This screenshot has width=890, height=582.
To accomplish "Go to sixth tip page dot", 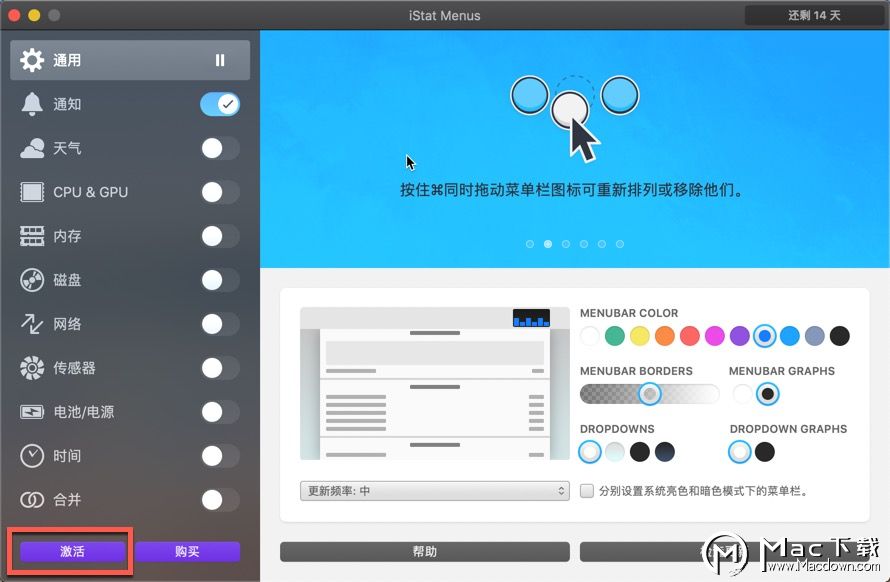I will pos(620,244).
